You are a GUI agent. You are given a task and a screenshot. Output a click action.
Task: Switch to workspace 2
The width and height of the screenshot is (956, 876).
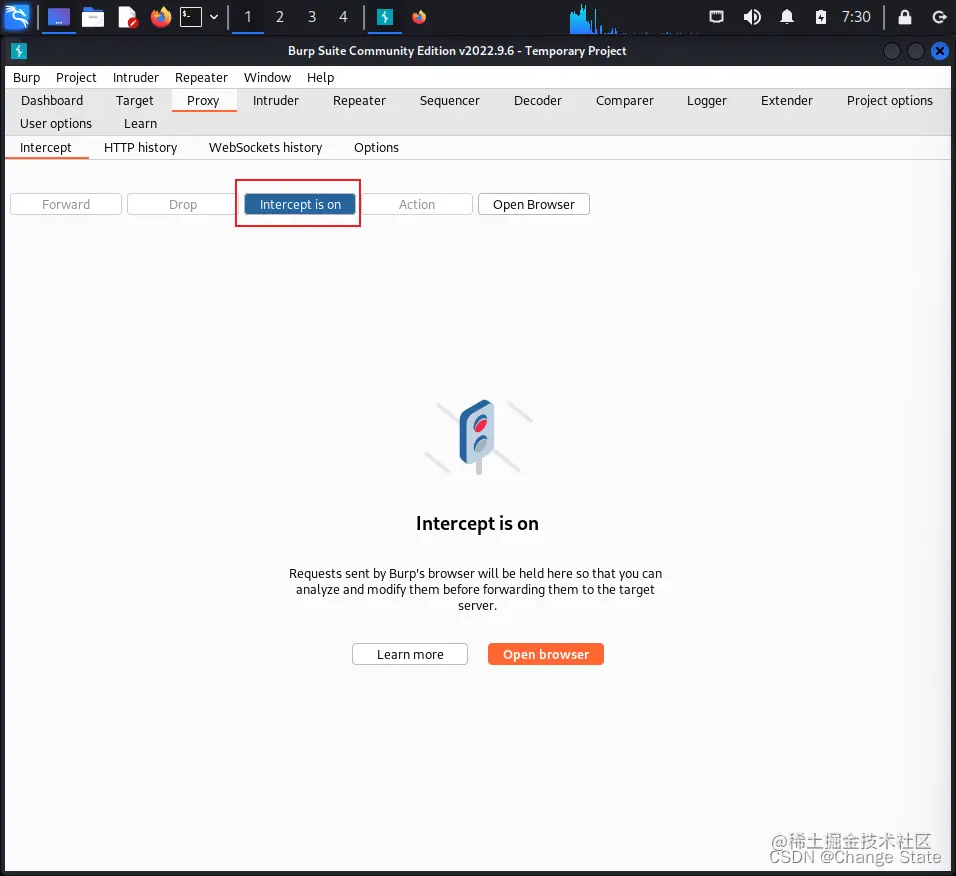pos(280,17)
